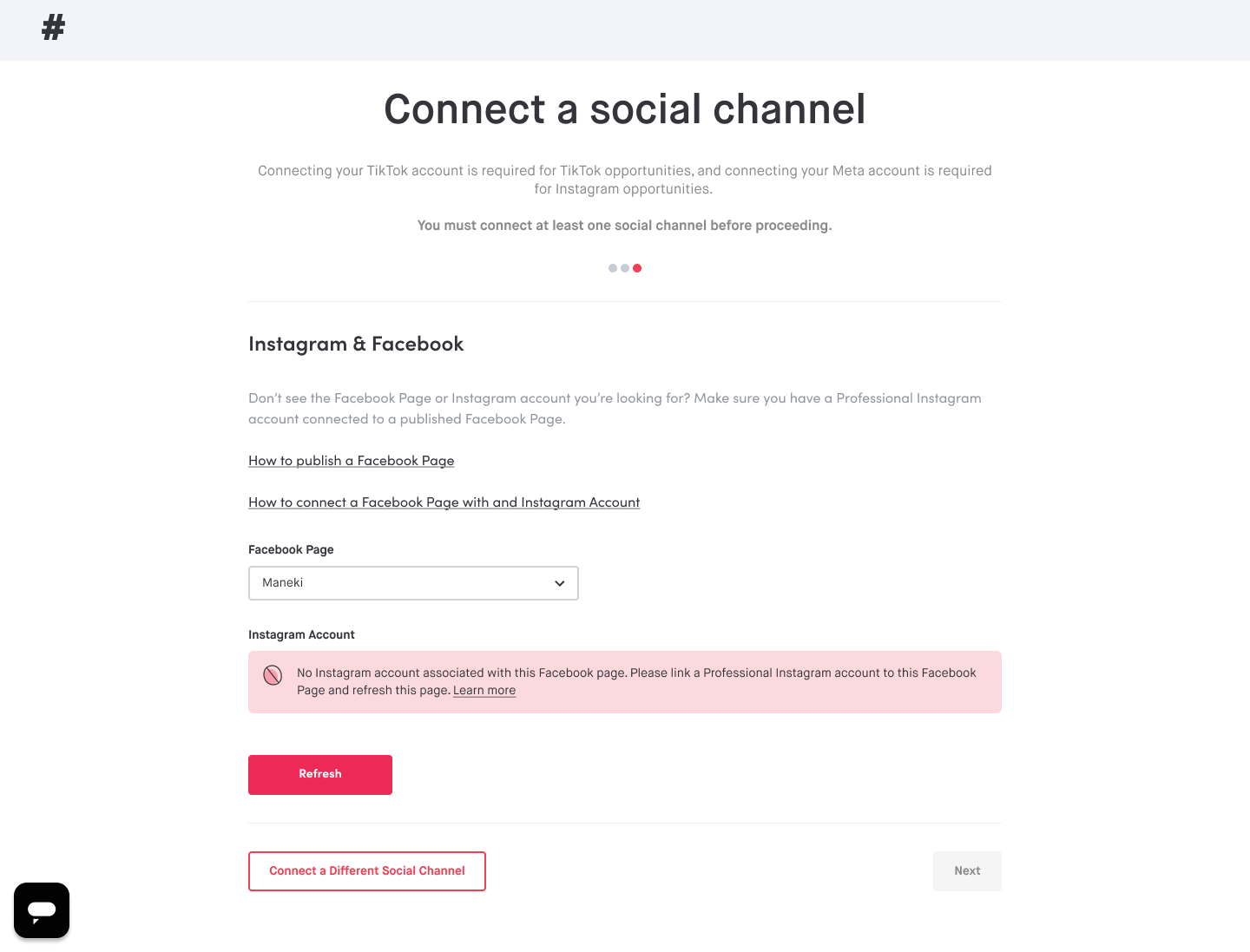Expand the Facebook Page dropdown chevron
1250x952 pixels.
tap(560, 583)
